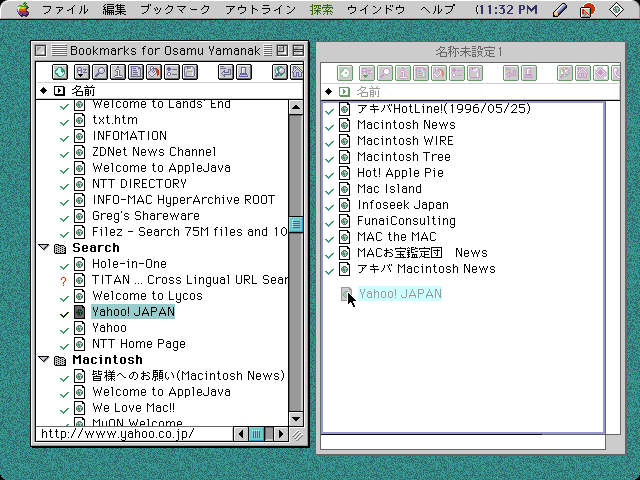The width and height of the screenshot is (640, 480).
Task: Click the info icon in 名称未設定1 toolbar
Action: (x=402, y=73)
